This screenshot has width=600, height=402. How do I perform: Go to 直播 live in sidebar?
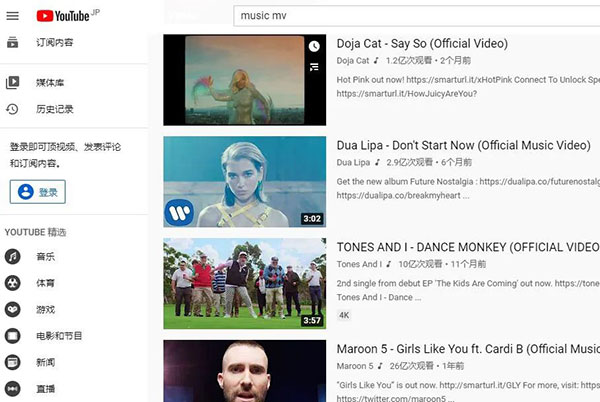click(x=45, y=388)
